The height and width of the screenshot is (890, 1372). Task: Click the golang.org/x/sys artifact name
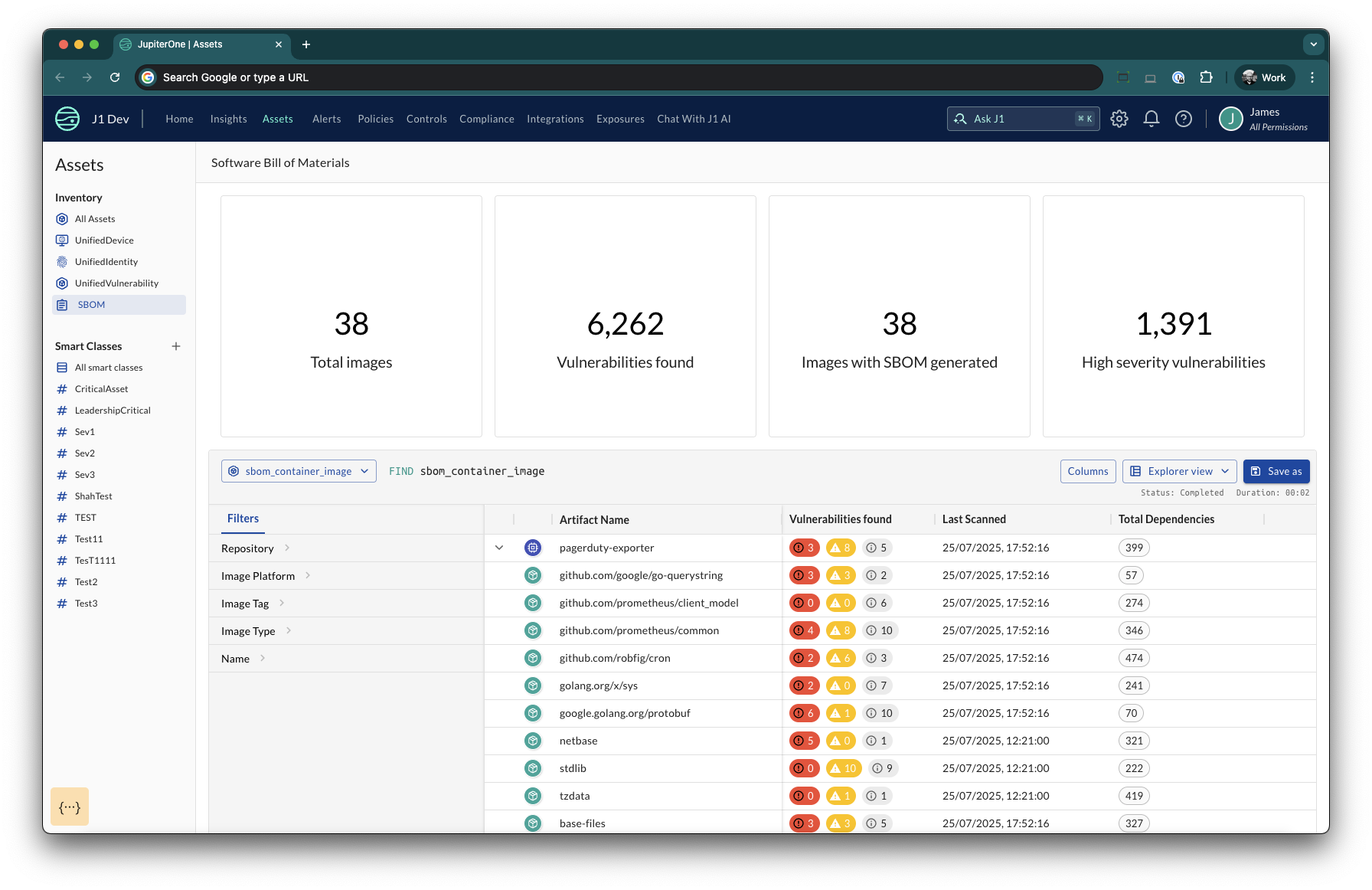click(x=599, y=685)
